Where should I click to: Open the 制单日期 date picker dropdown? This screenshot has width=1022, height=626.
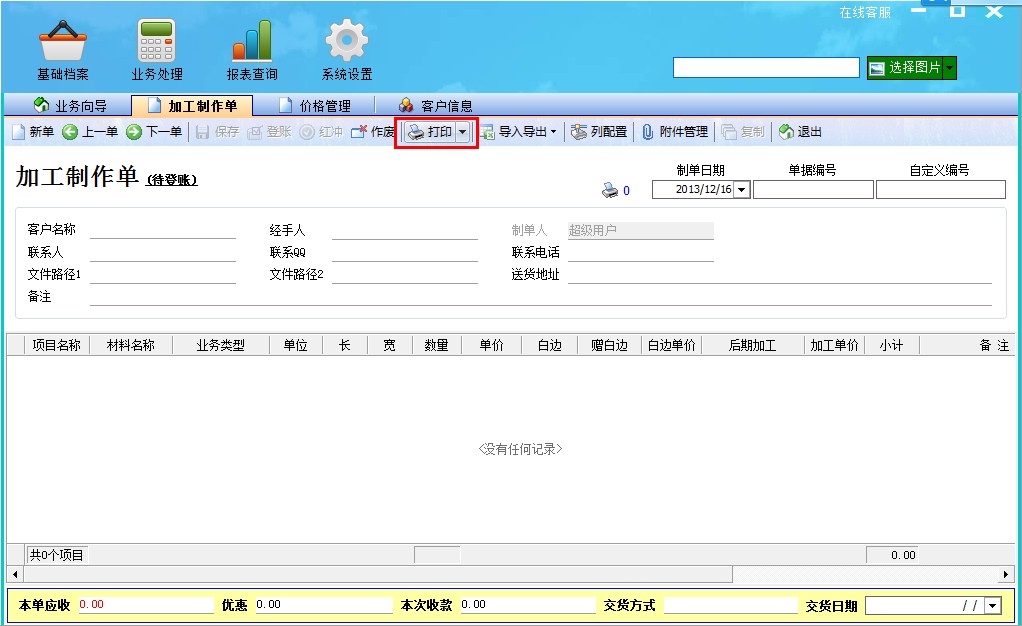pyautogui.click(x=740, y=188)
